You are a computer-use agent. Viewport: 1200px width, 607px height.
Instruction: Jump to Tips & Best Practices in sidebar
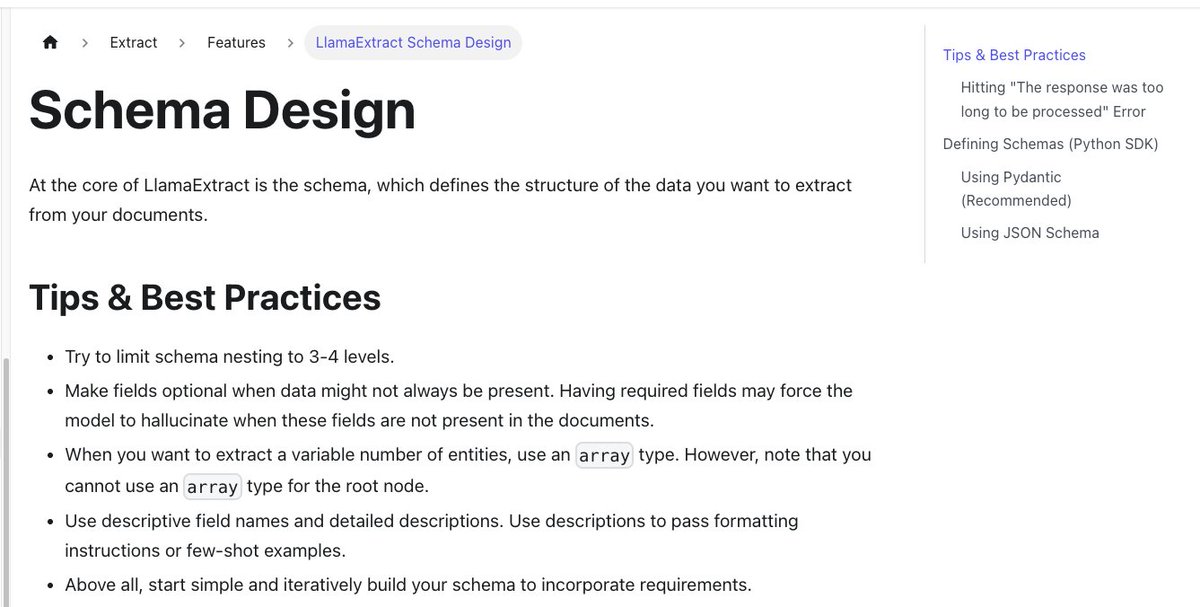pyautogui.click(x=1014, y=55)
